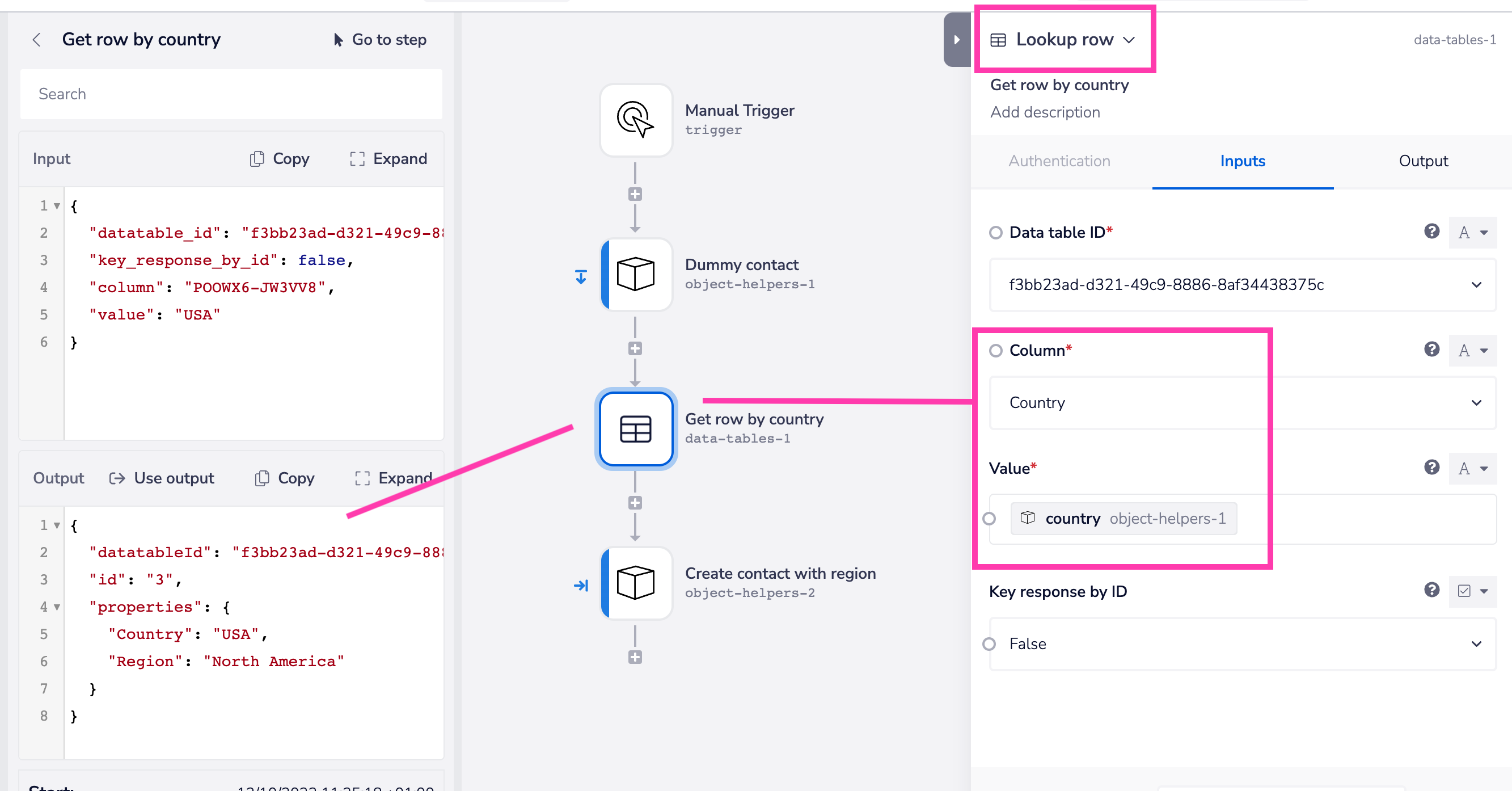The width and height of the screenshot is (1512, 791).
Task: Click the Manual Trigger node icon
Action: (x=636, y=120)
